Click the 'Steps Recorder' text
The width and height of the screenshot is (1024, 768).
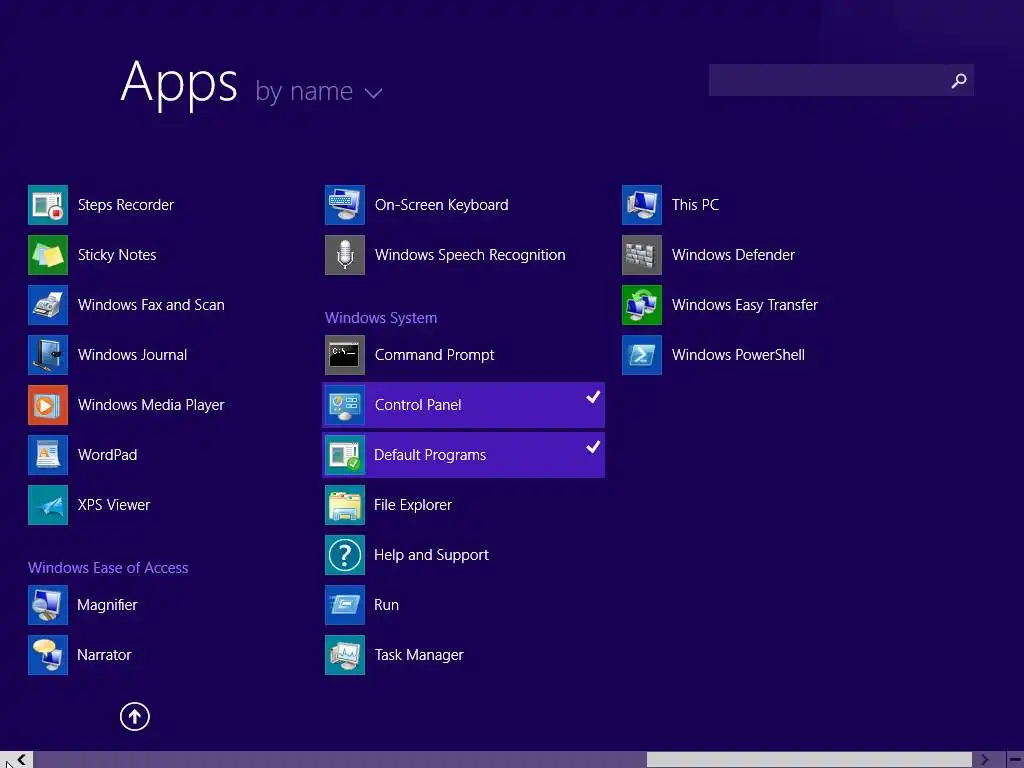pos(125,205)
